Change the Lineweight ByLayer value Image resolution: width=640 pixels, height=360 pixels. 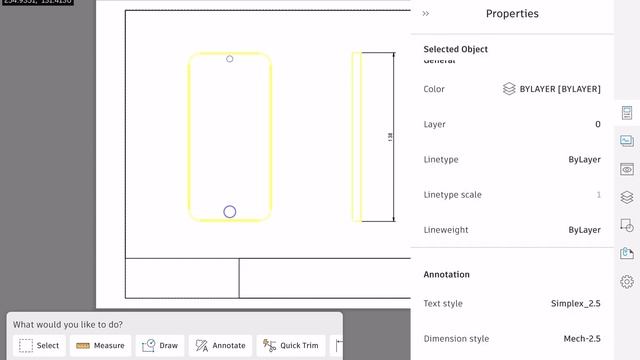(584, 230)
